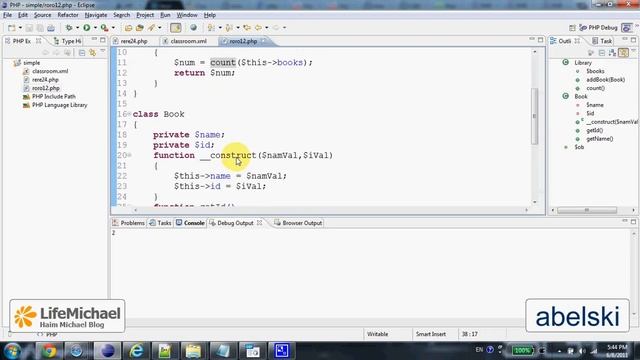Click the Open Type folder icon
The width and height of the screenshot is (640, 360).
pos(129,28)
